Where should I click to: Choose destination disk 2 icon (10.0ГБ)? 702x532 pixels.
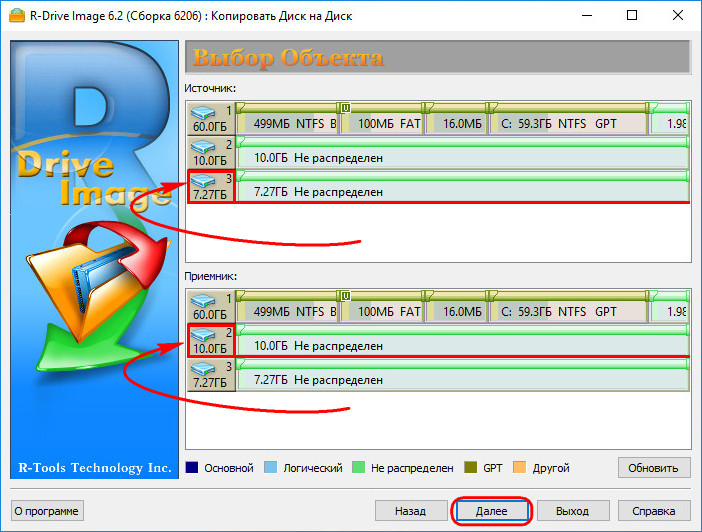tap(210, 340)
